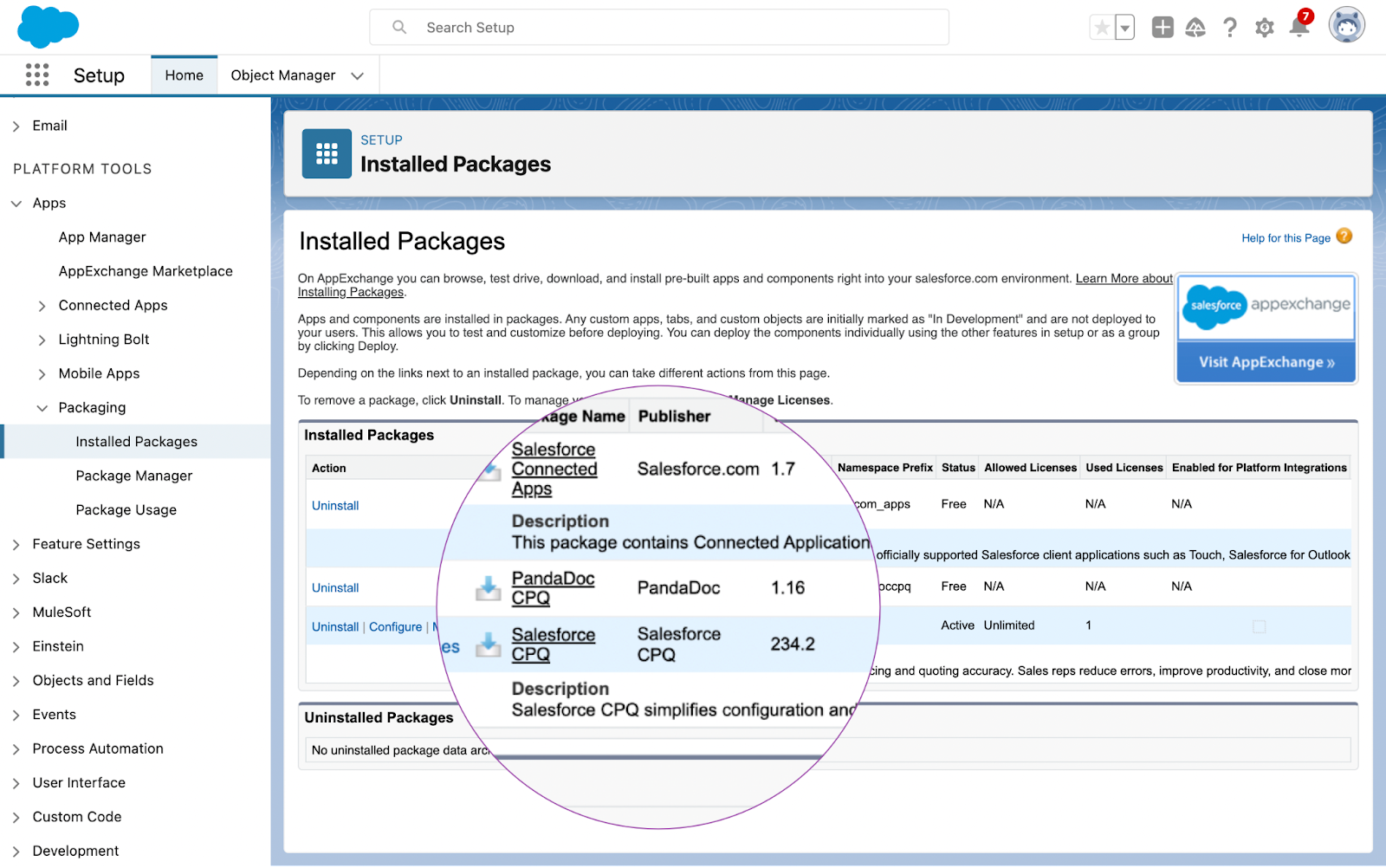Open App Manager in the sidebar

102,237
